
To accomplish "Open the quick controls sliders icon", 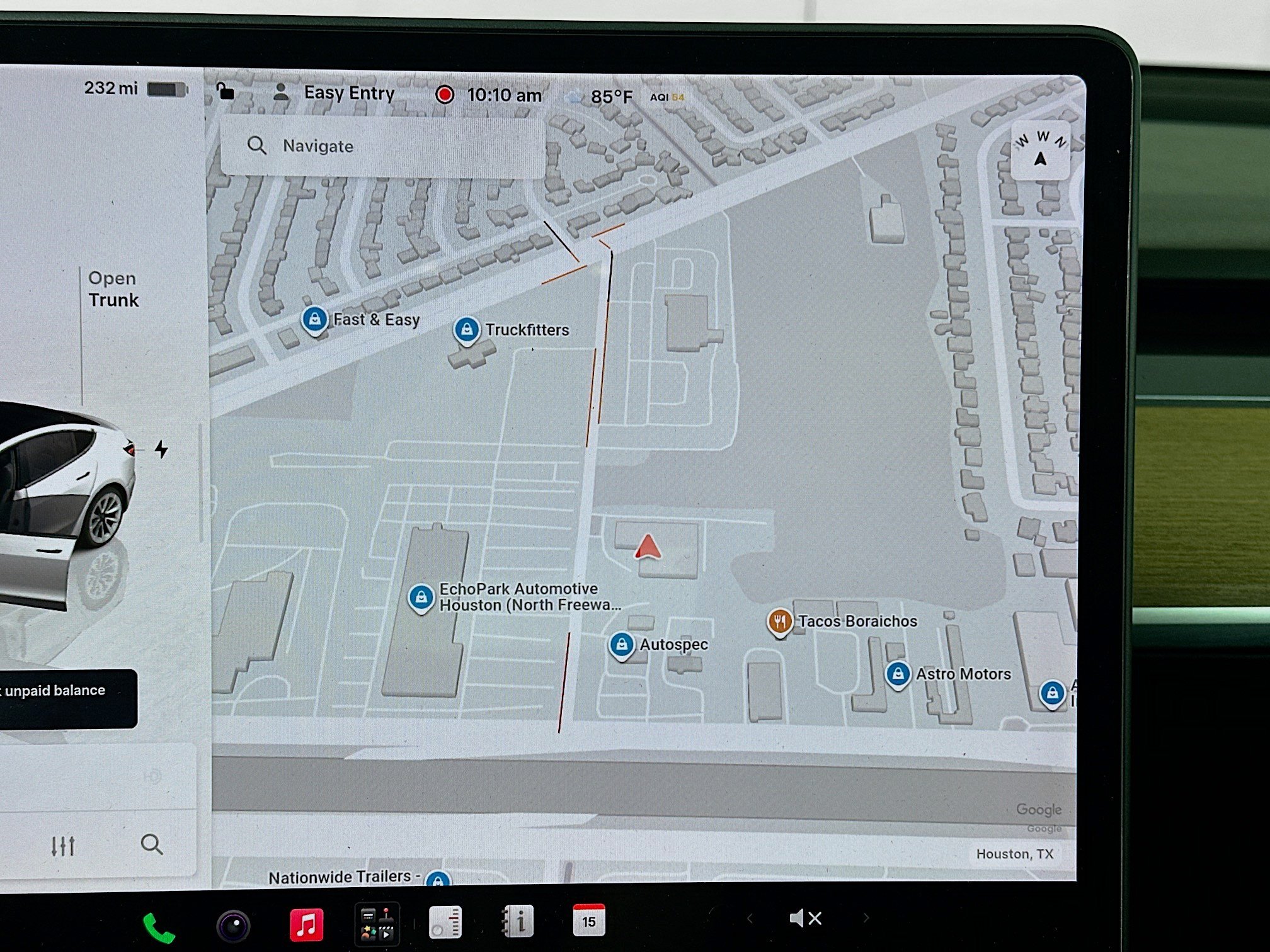I will pos(63,846).
